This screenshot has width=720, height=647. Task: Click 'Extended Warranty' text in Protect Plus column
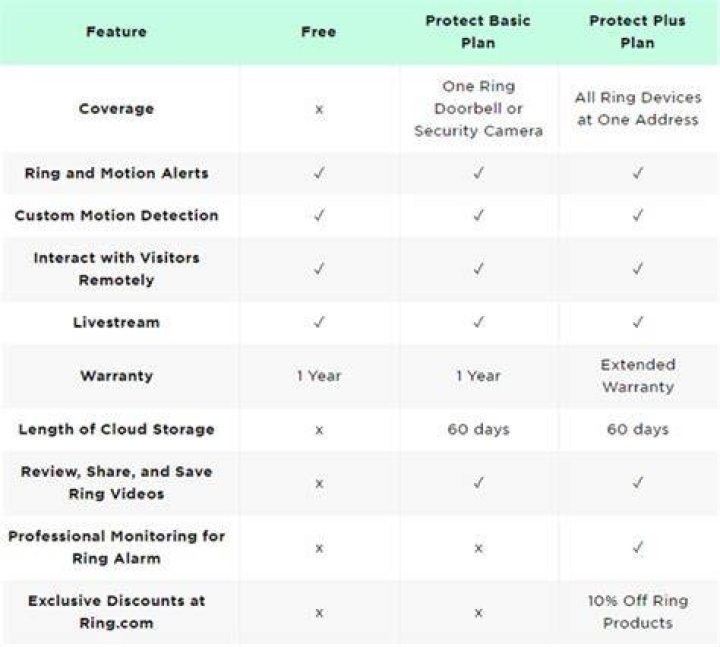pos(638,376)
